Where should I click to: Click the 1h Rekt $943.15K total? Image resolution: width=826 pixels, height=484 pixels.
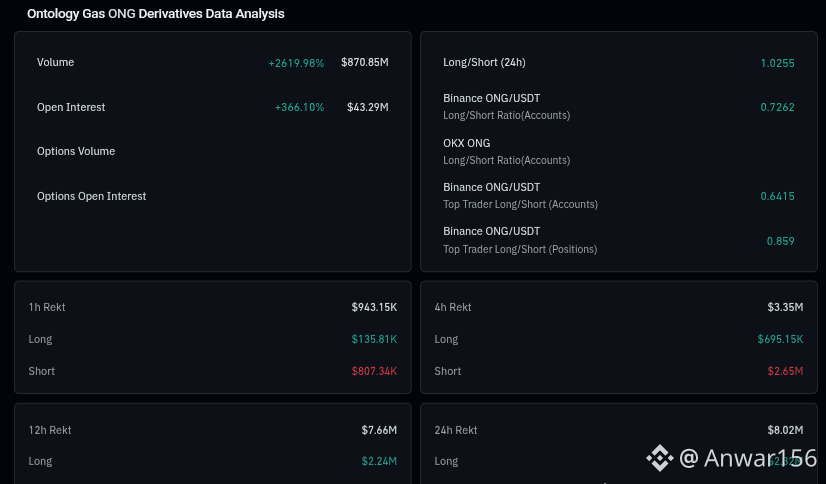click(374, 307)
